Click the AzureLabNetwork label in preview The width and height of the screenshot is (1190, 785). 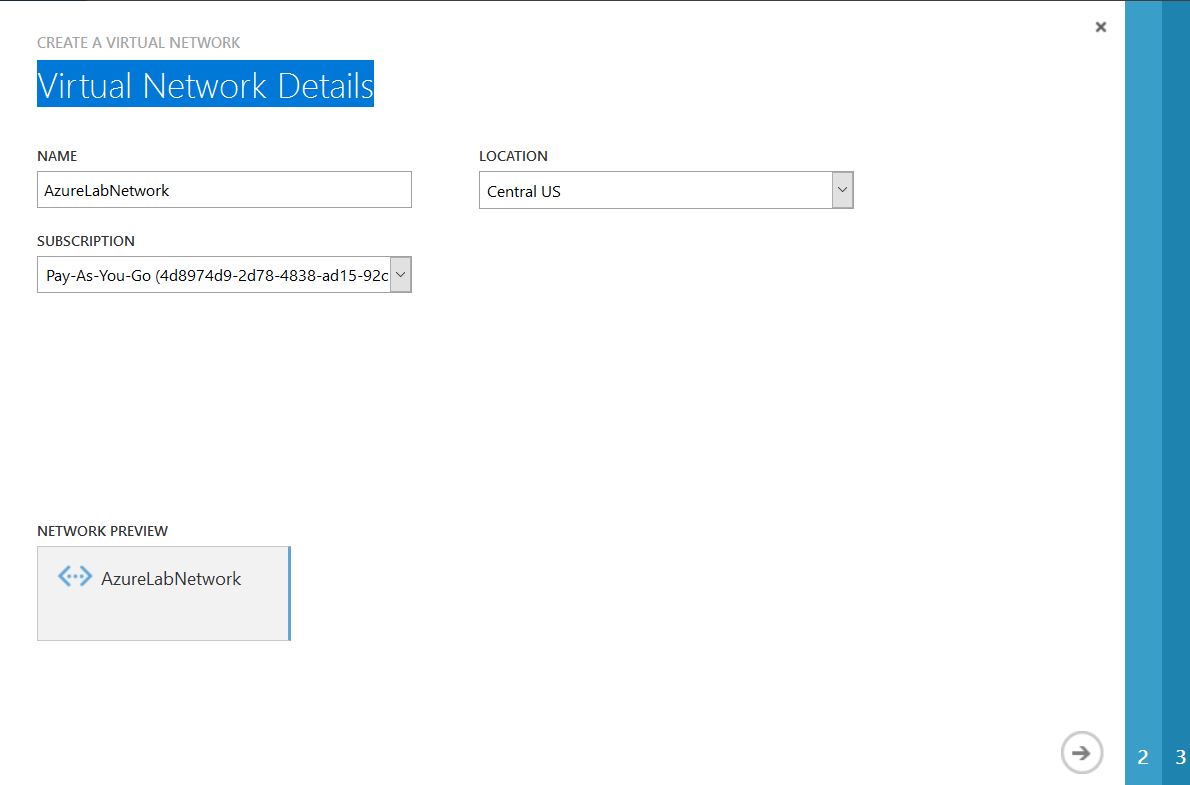(x=171, y=578)
